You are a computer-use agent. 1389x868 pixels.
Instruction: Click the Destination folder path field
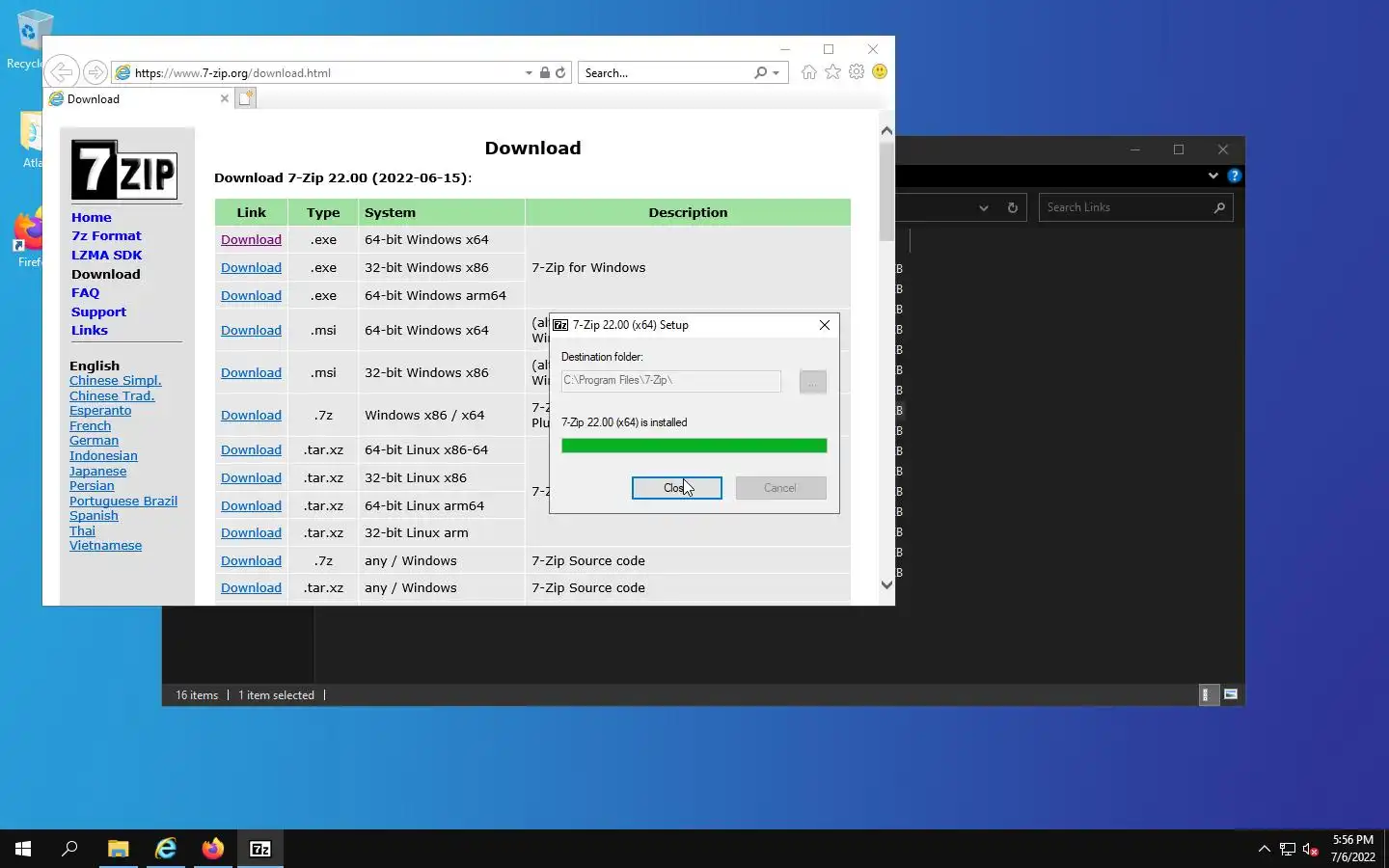671,381
